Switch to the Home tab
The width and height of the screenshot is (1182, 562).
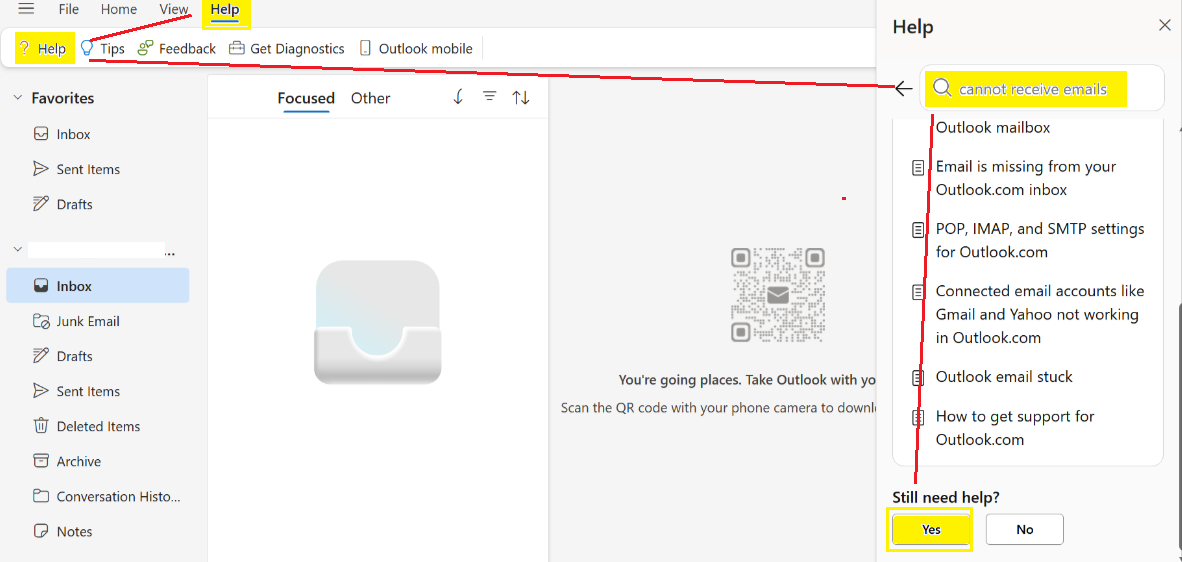pyautogui.click(x=119, y=10)
